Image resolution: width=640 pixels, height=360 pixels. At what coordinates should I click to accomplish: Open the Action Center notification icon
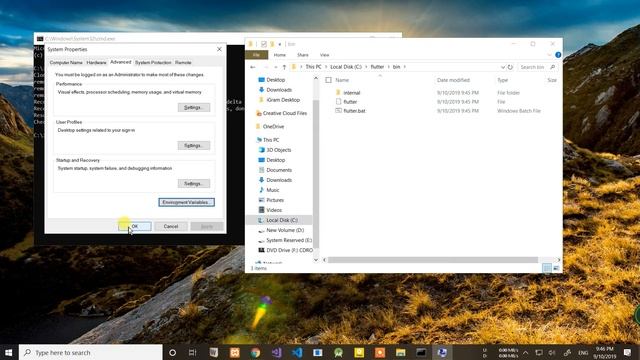(627, 352)
